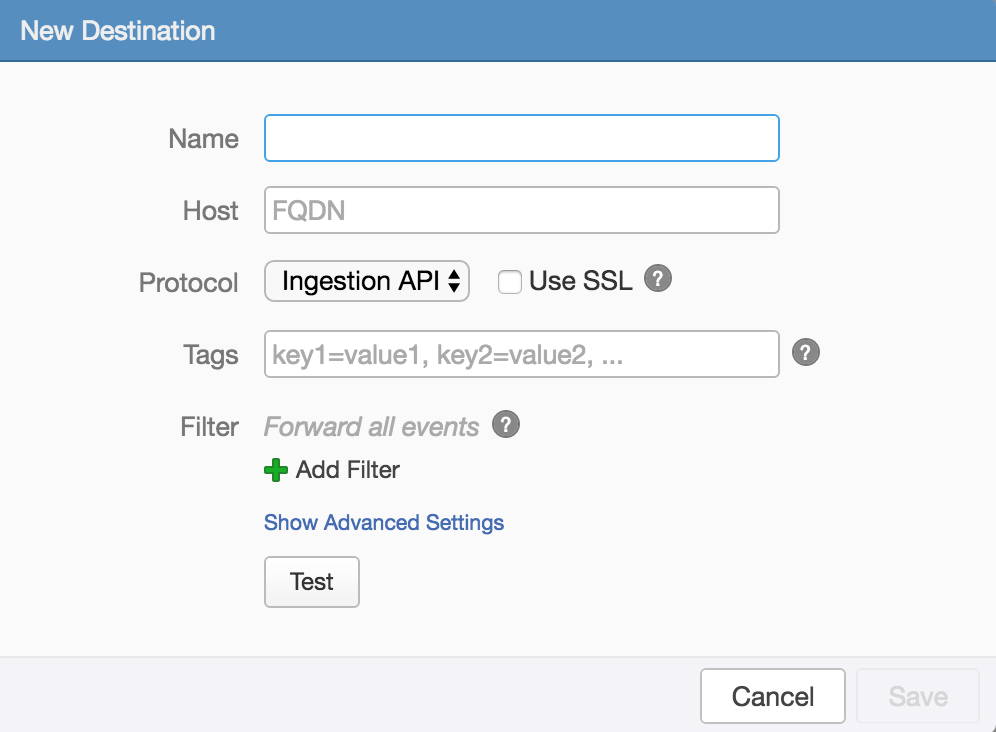Click the up-down arrows on the Protocol selector
This screenshot has height=732, width=996.
[454, 282]
